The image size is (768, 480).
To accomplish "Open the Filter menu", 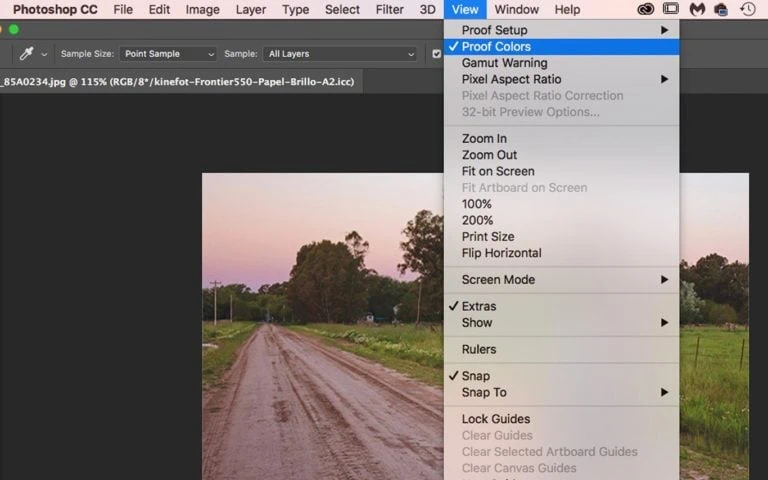I will [390, 9].
